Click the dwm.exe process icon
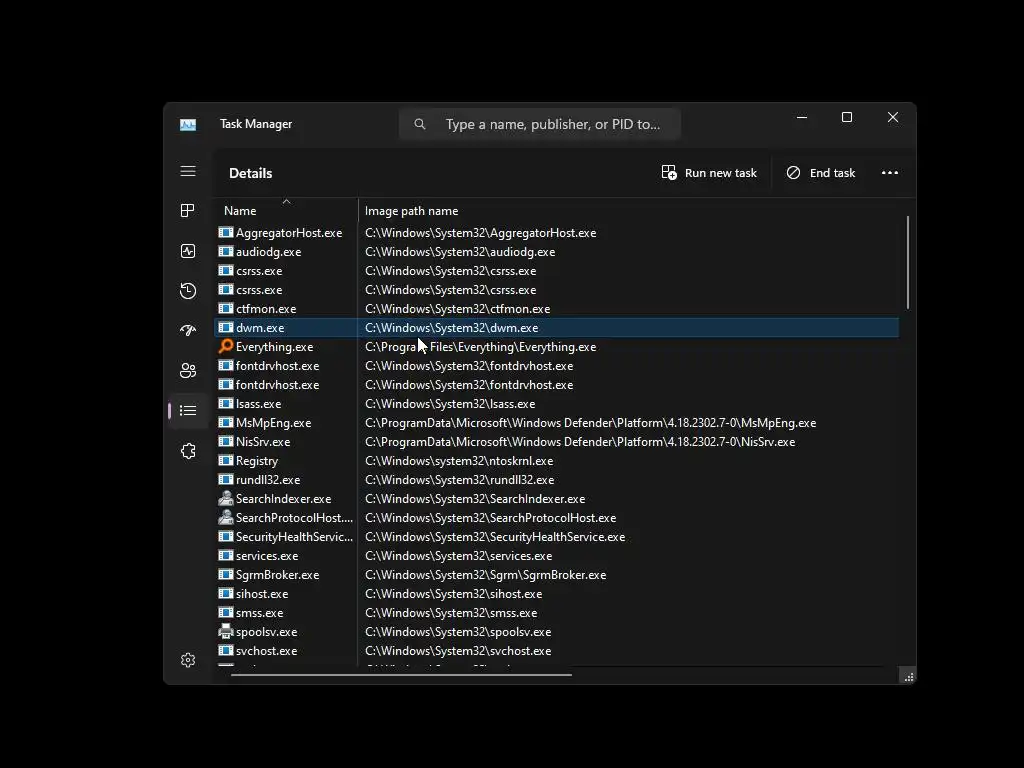The image size is (1024, 768). 226,327
